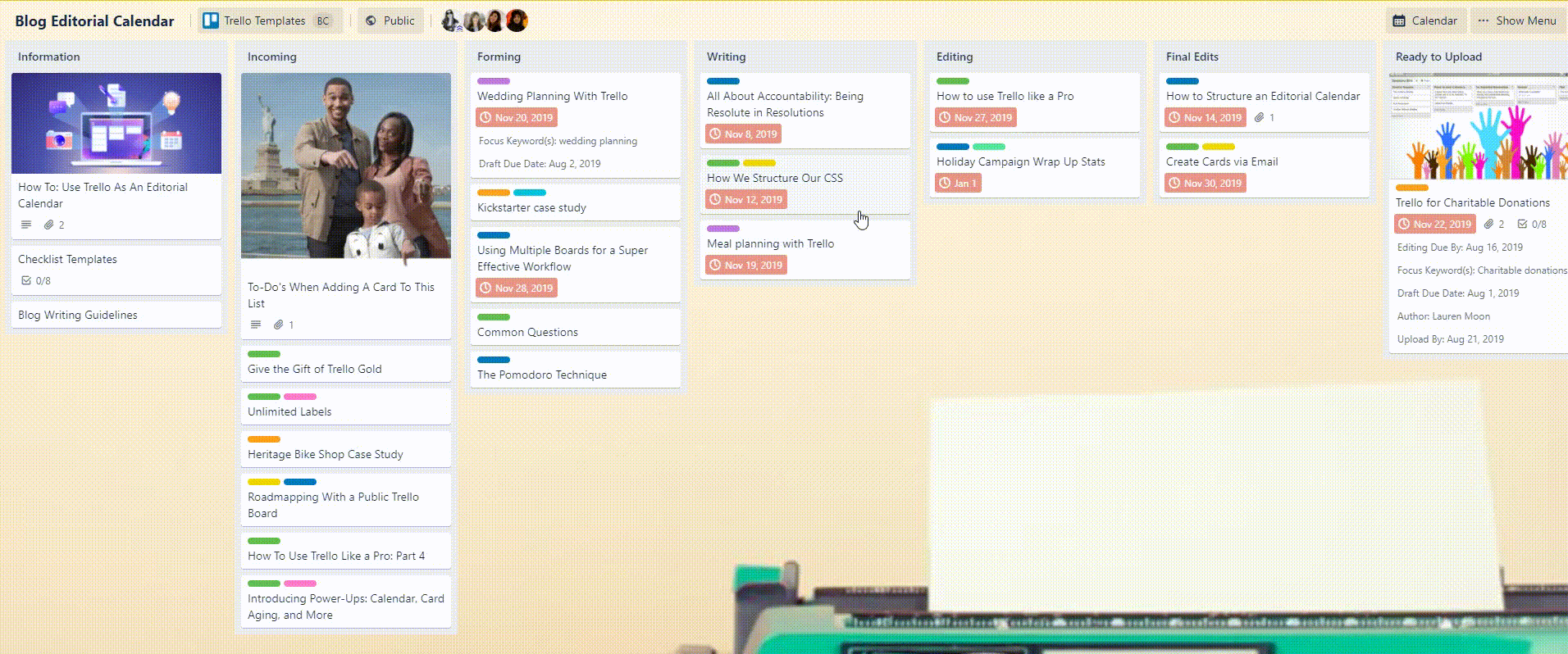Click the calendar icon in Calendar button

click(x=1399, y=21)
